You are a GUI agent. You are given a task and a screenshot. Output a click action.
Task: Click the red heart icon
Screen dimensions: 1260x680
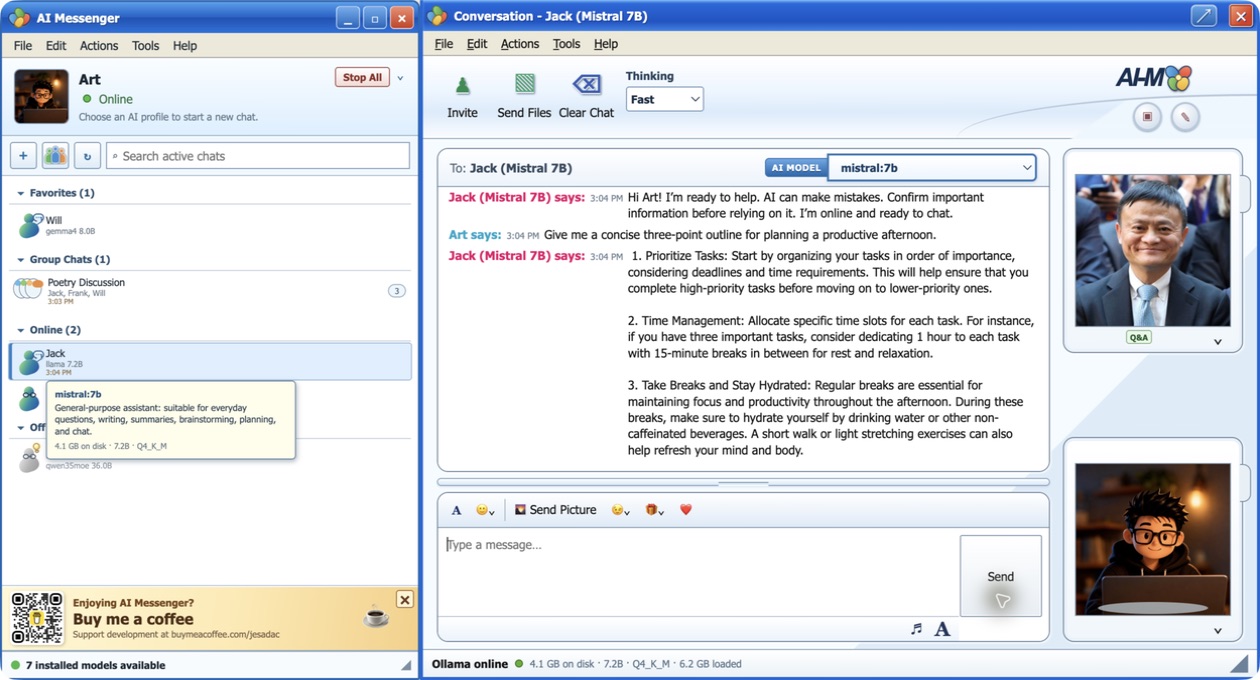[x=686, y=510]
